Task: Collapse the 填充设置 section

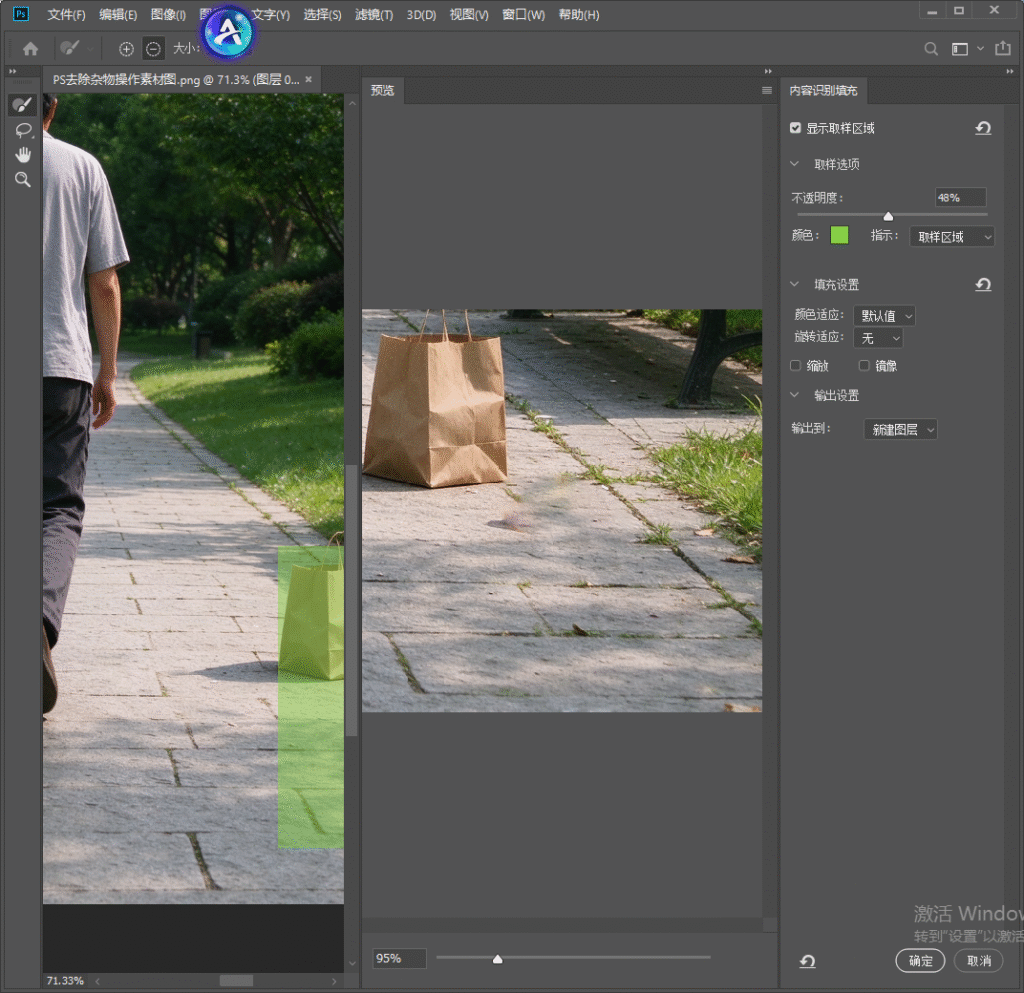Action: click(794, 284)
